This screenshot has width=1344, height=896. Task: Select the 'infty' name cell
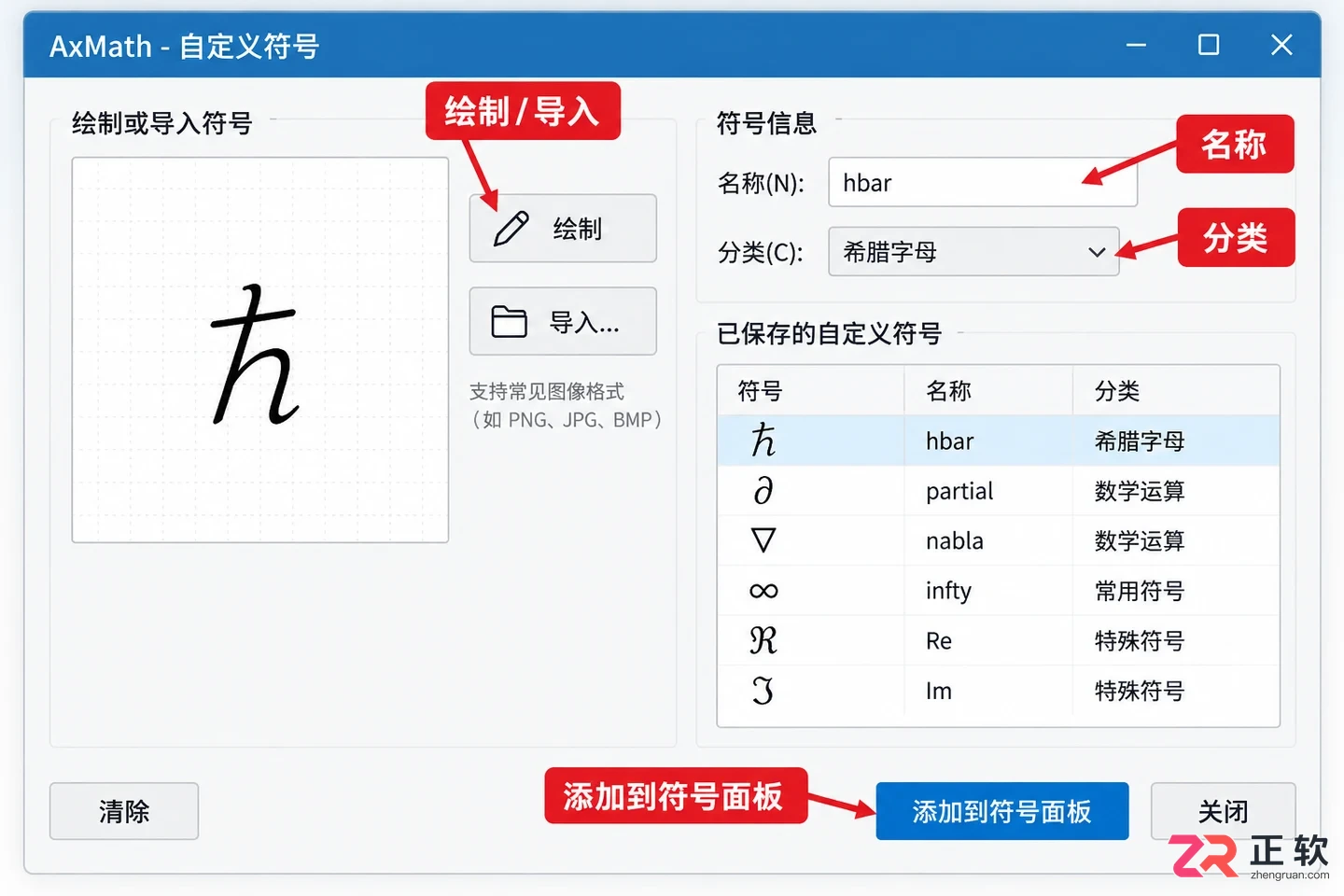pos(988,591)
